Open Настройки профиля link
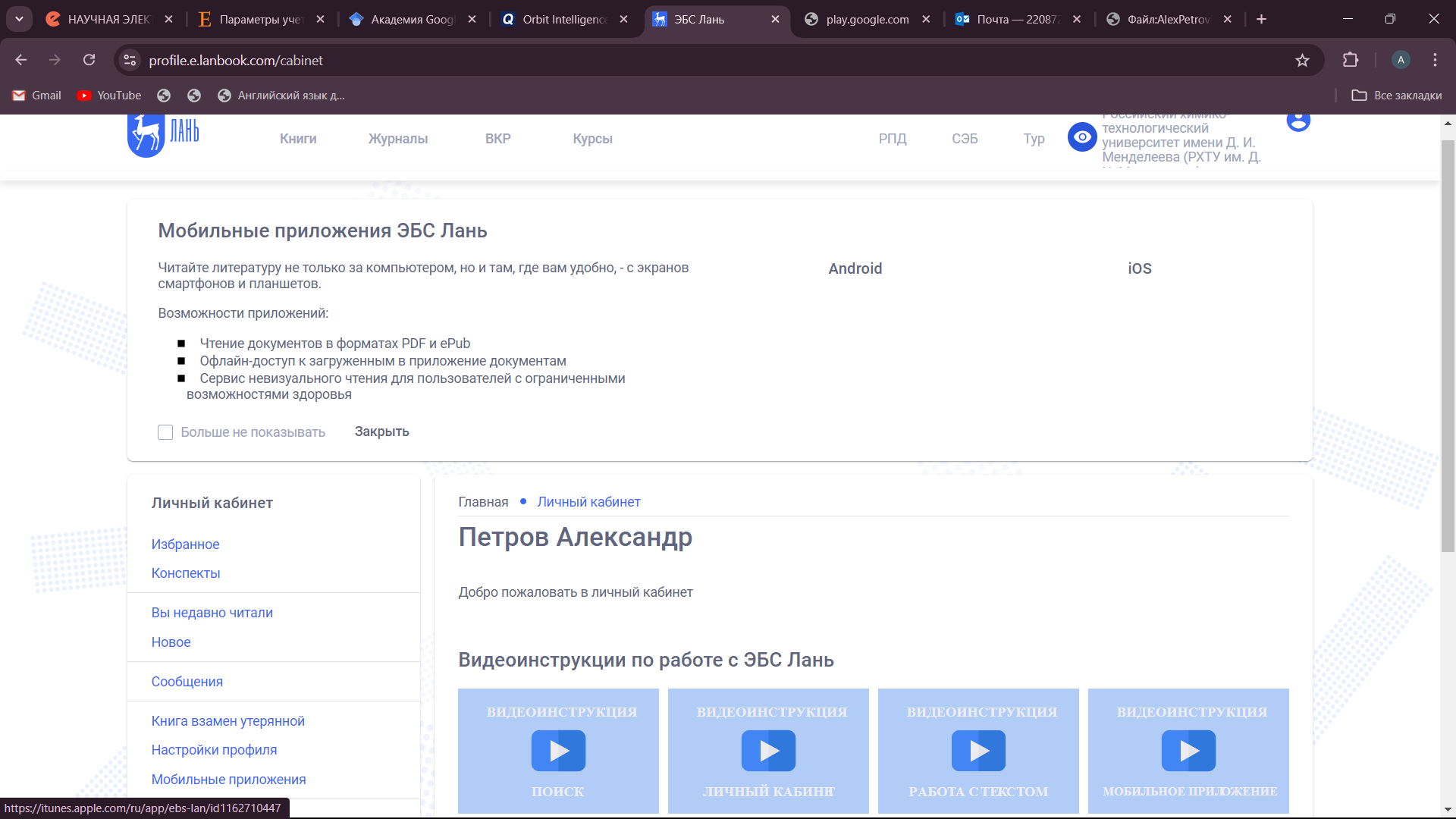This screenshot has height=819, width=1456. click(214, 750)
